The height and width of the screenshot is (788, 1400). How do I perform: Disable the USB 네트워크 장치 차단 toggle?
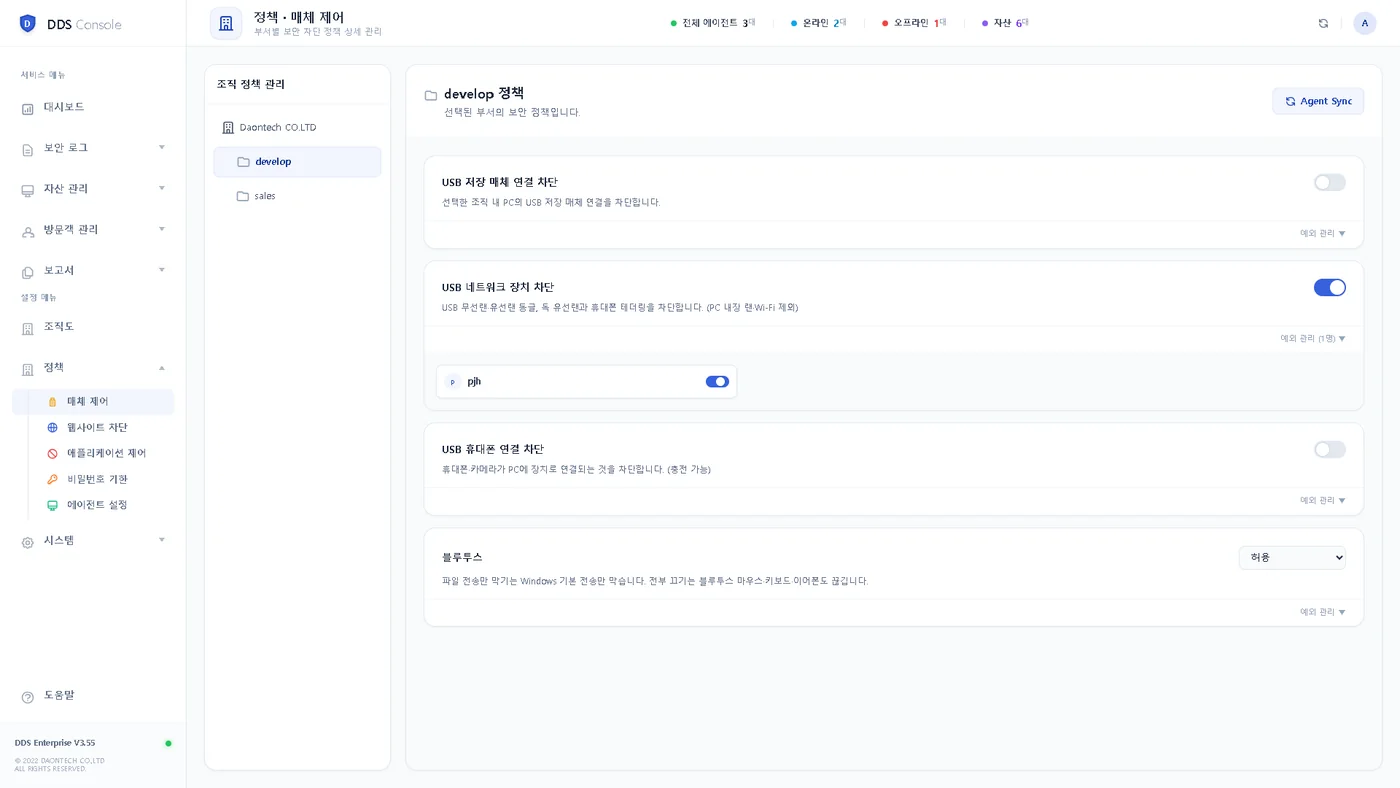point(1330,287)
